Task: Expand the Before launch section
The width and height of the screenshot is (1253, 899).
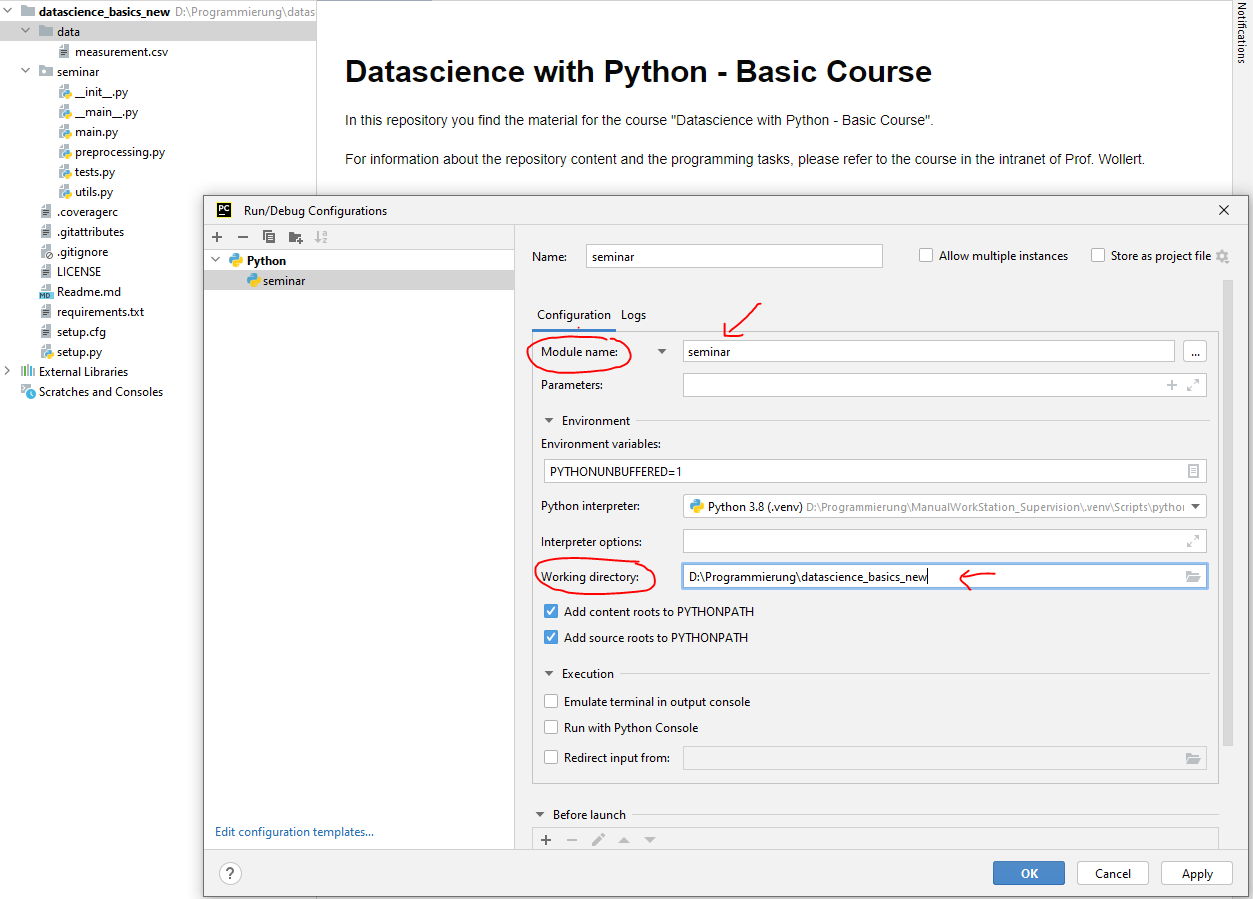Action: click(541, 814)
